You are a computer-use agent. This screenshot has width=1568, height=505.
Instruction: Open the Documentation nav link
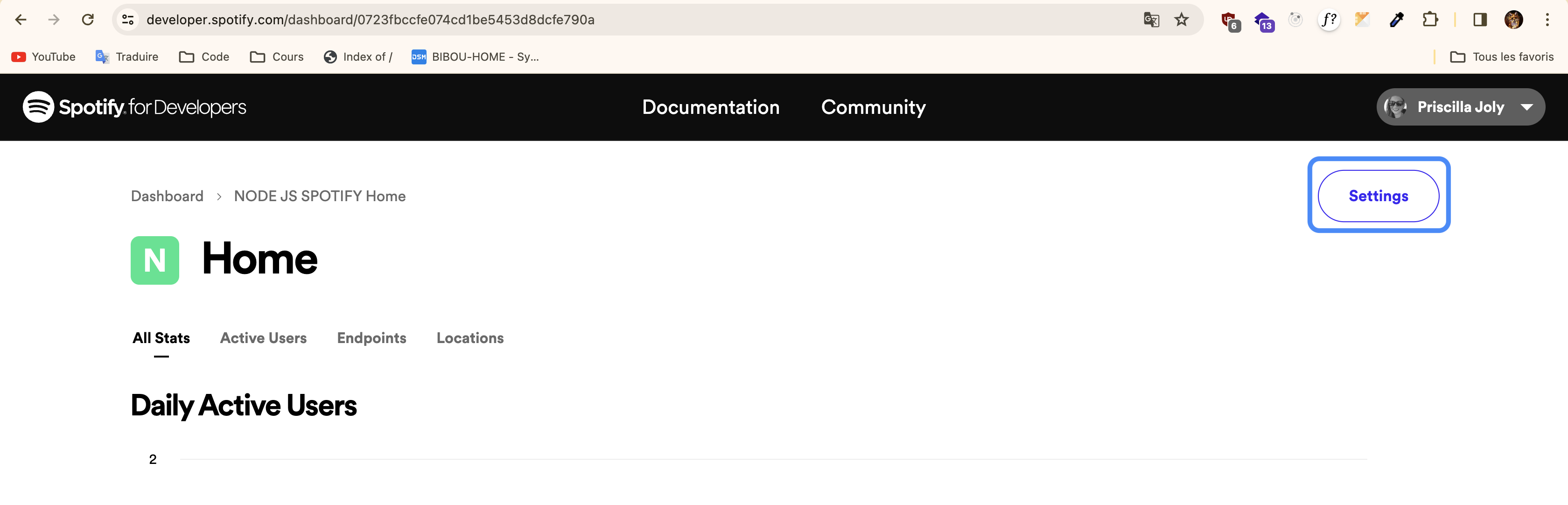point(710,107)
